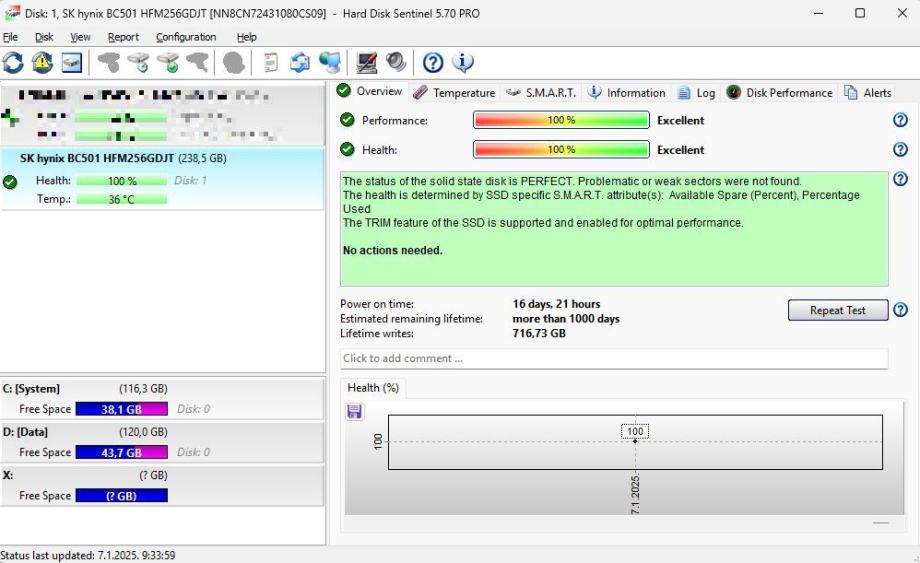
Task: Switch to the Log tab
Action: 696,93
